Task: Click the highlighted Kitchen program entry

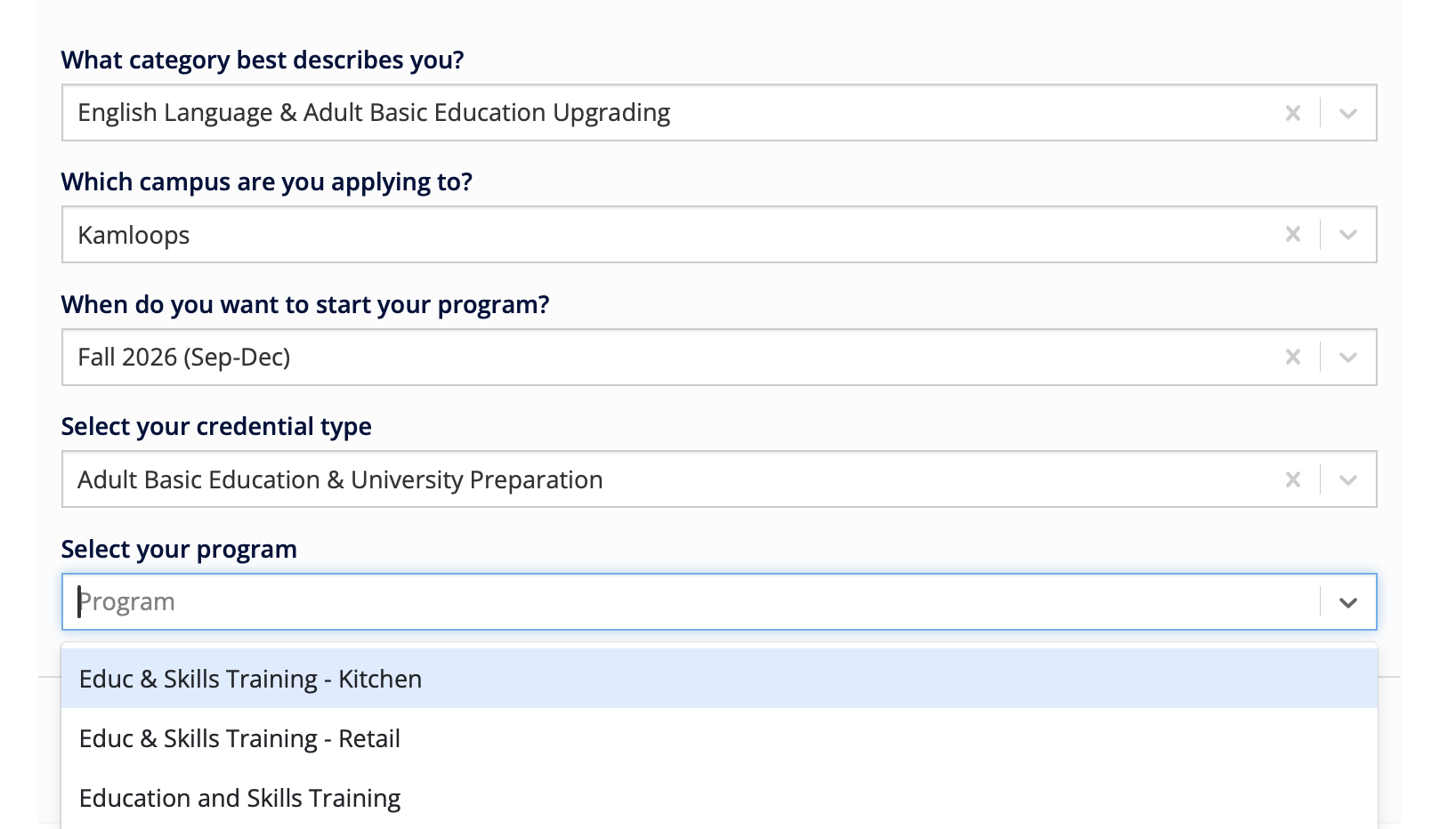Action: [x=250, y=678]
